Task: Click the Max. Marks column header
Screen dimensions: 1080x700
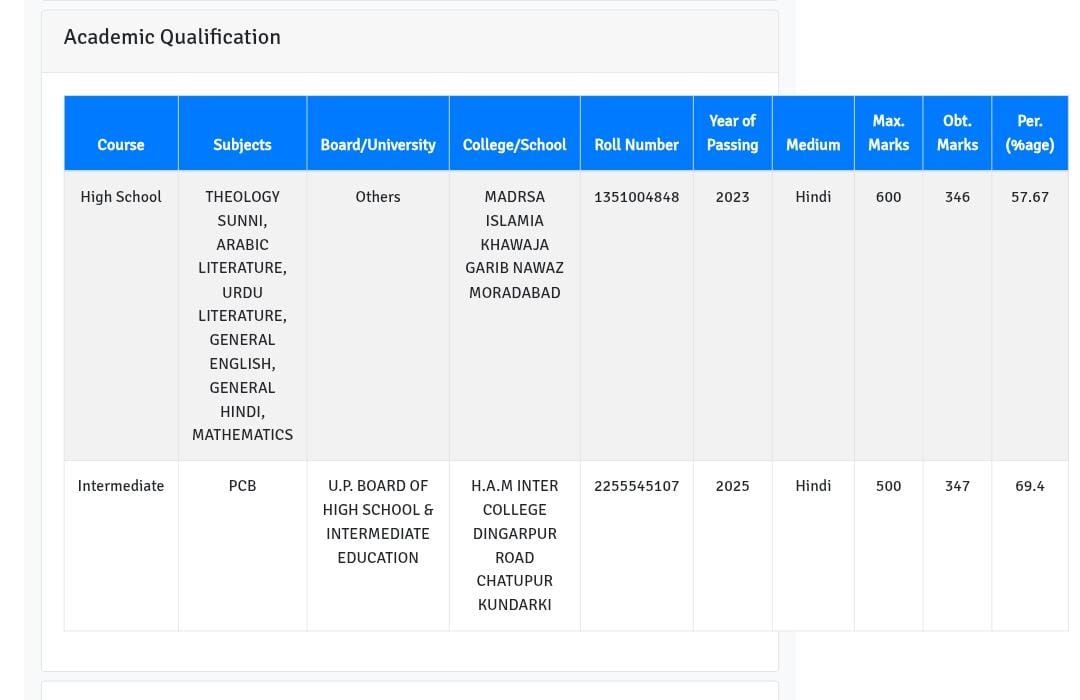Action: pyautogui.click(x=889, y=133)
